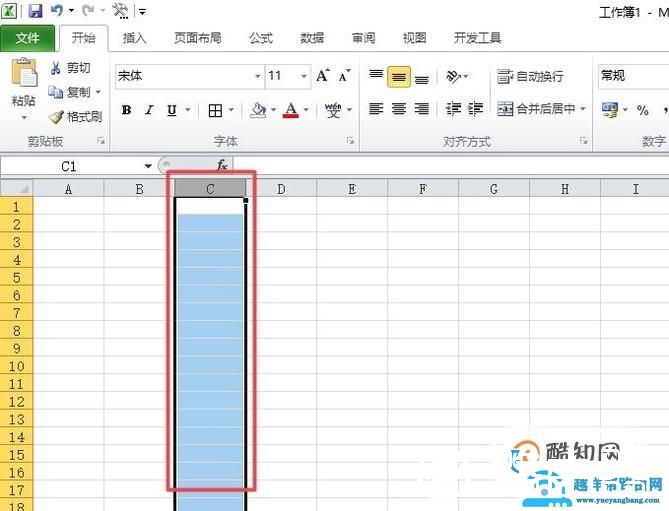This screenshot has width=669, height=511.
Task: Select column H header
Action: (x=565, y=189)
